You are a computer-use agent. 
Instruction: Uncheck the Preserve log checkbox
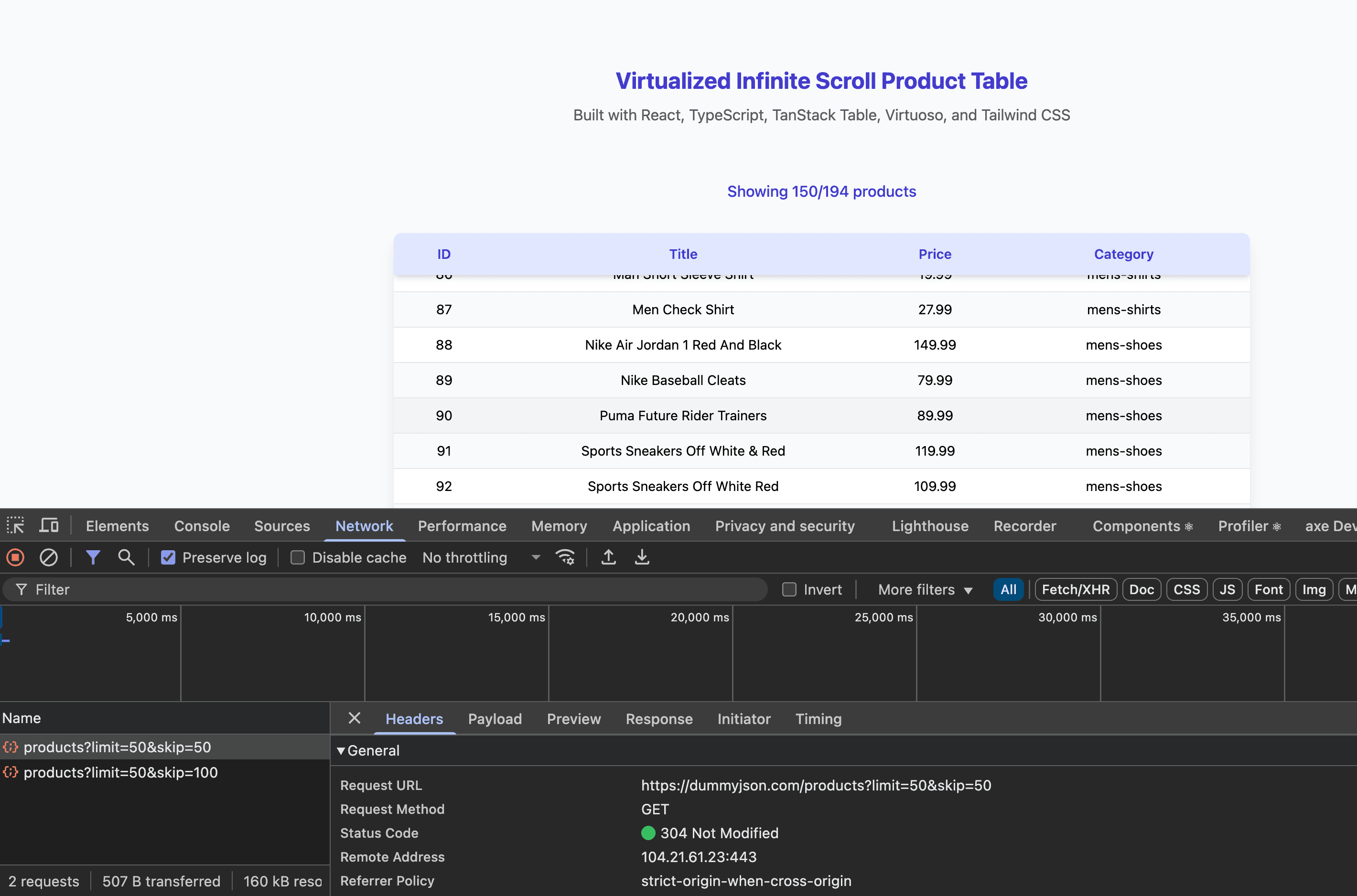168,557
